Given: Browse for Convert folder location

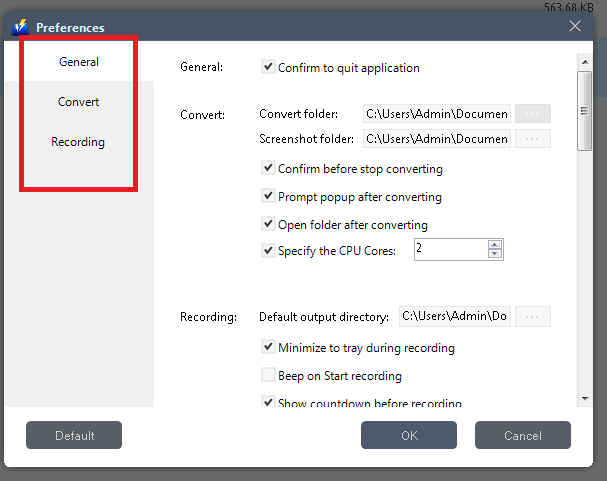Looking at the screenshot, I should [533, 114].
